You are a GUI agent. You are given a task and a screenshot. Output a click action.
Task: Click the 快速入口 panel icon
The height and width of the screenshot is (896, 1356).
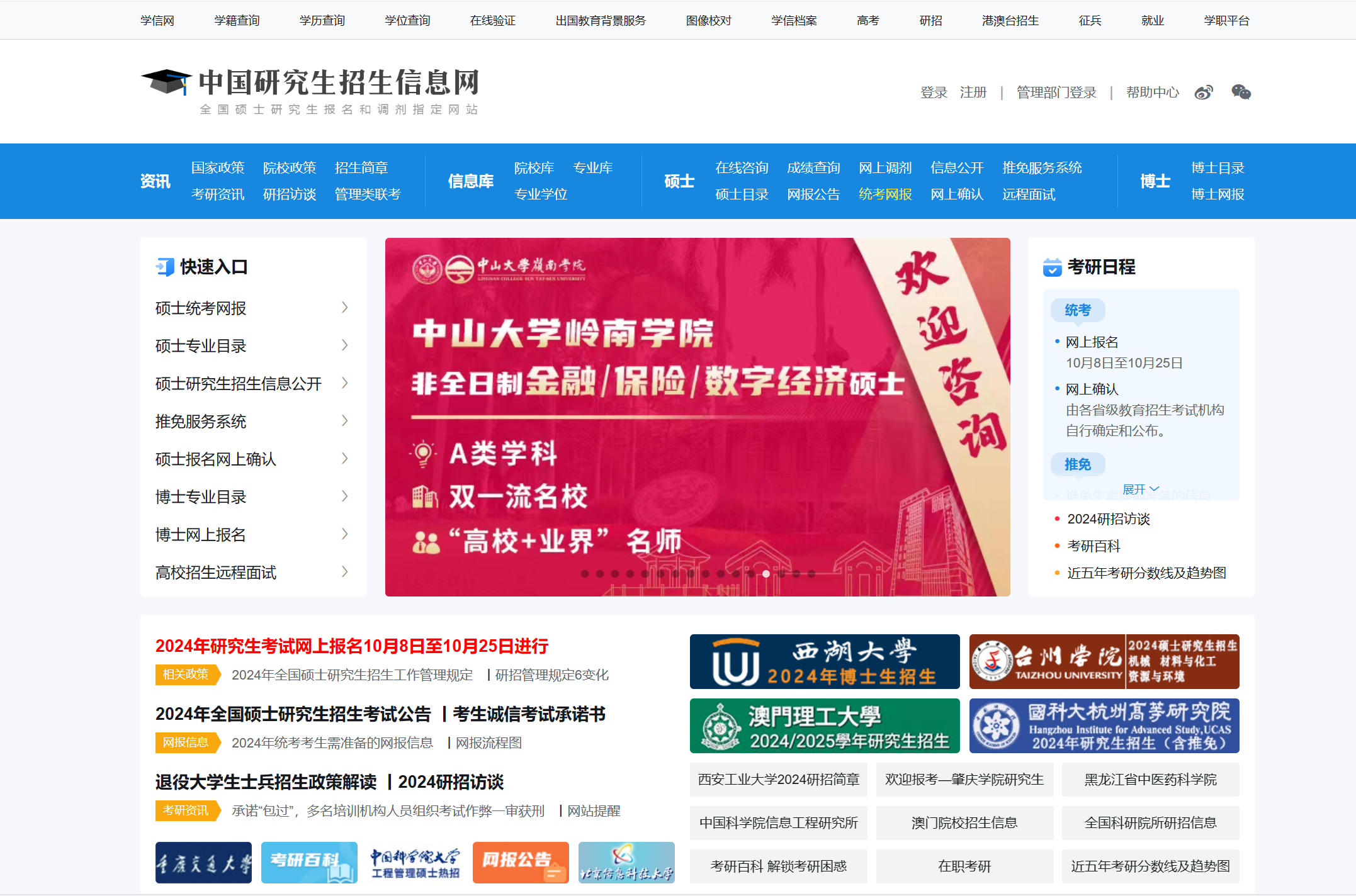point(165,267)
